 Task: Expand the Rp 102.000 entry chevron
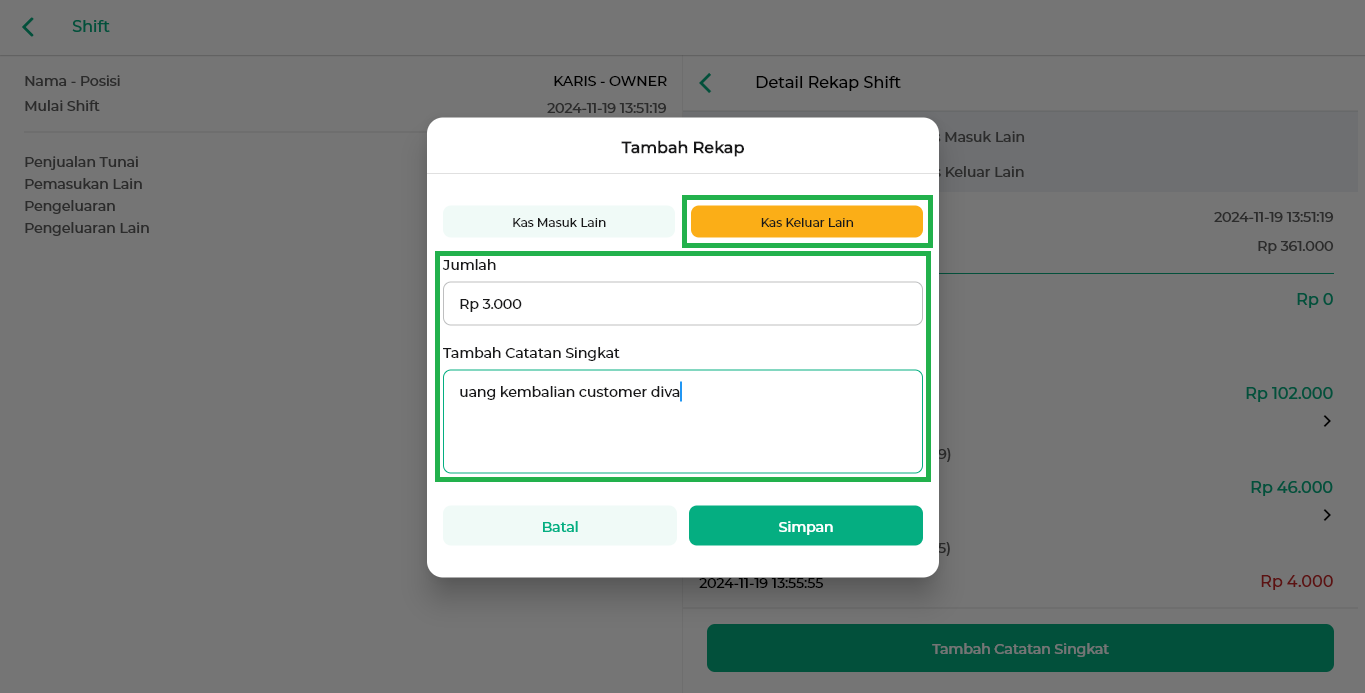tap(1327, 421)
